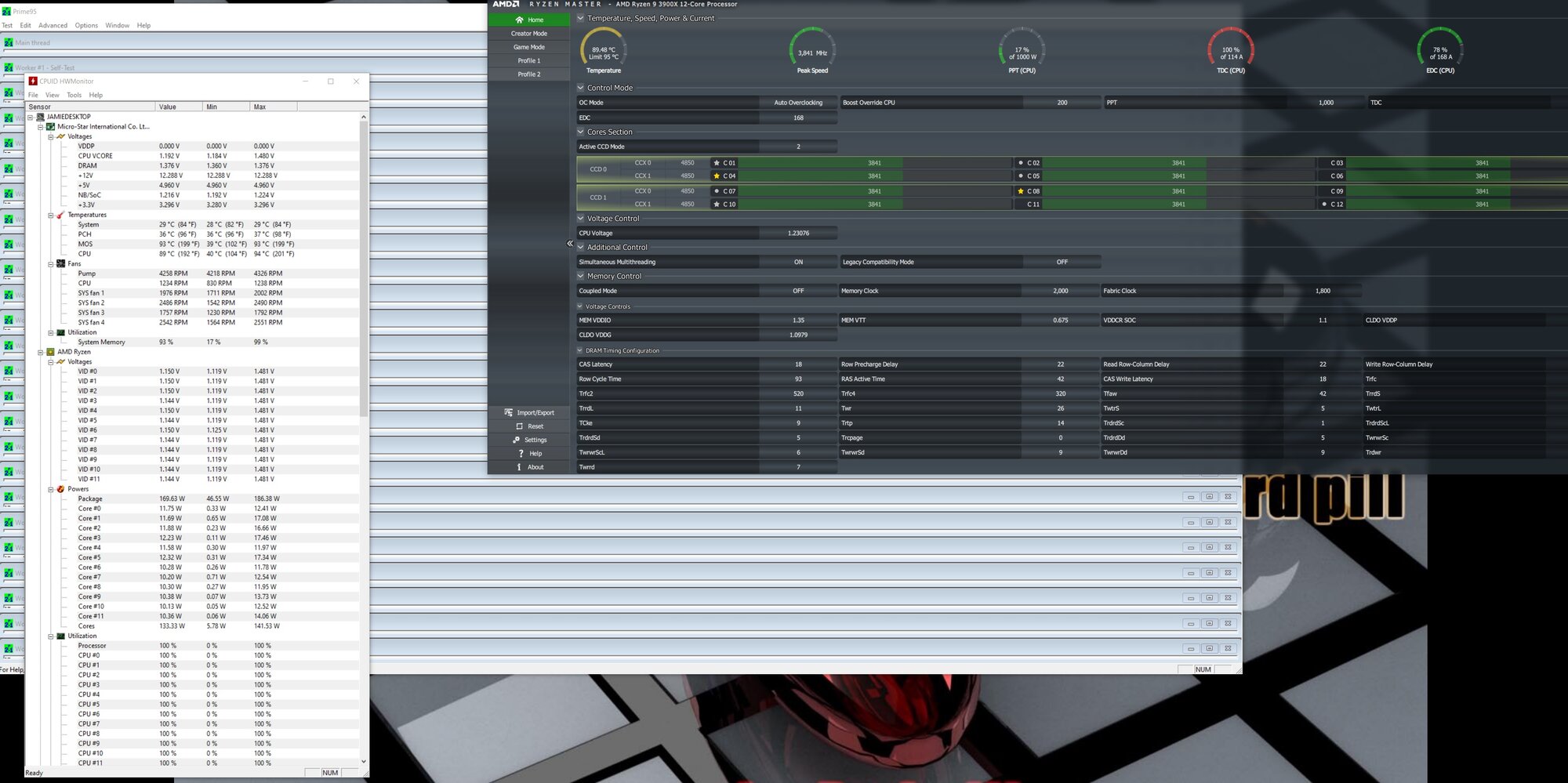Click the gold star on core C 04
1568x783 pixels.
click(x=716, y=176)
